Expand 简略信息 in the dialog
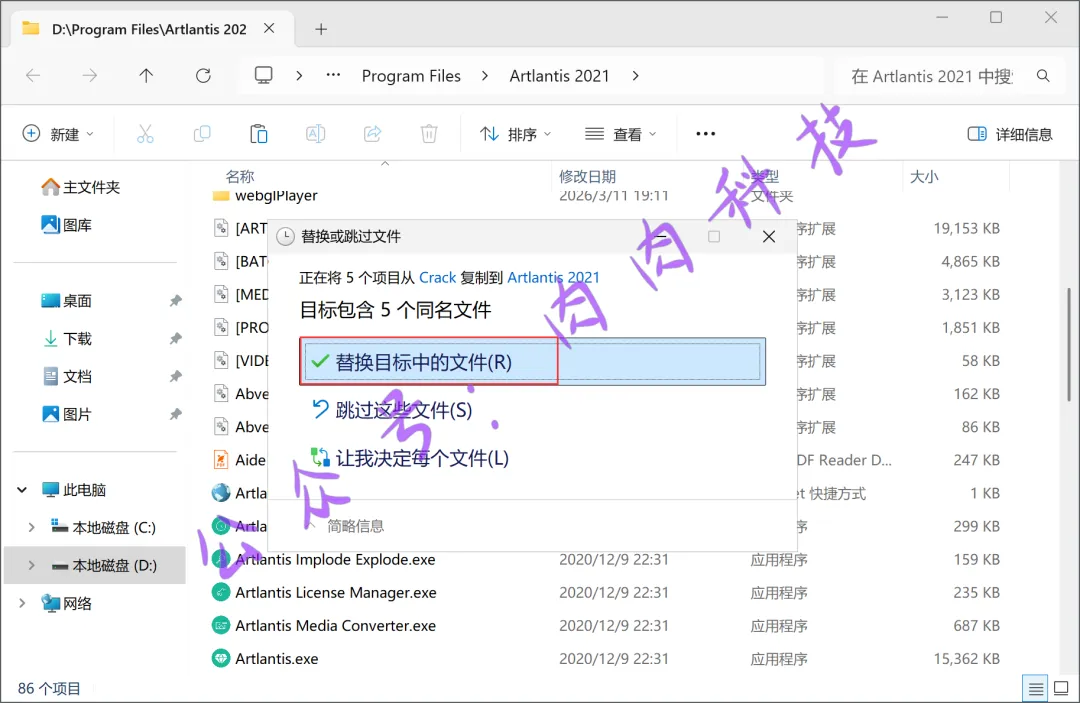Image resolution: width=1080 pixels, height=703 pixels. (x=346, y=526)
